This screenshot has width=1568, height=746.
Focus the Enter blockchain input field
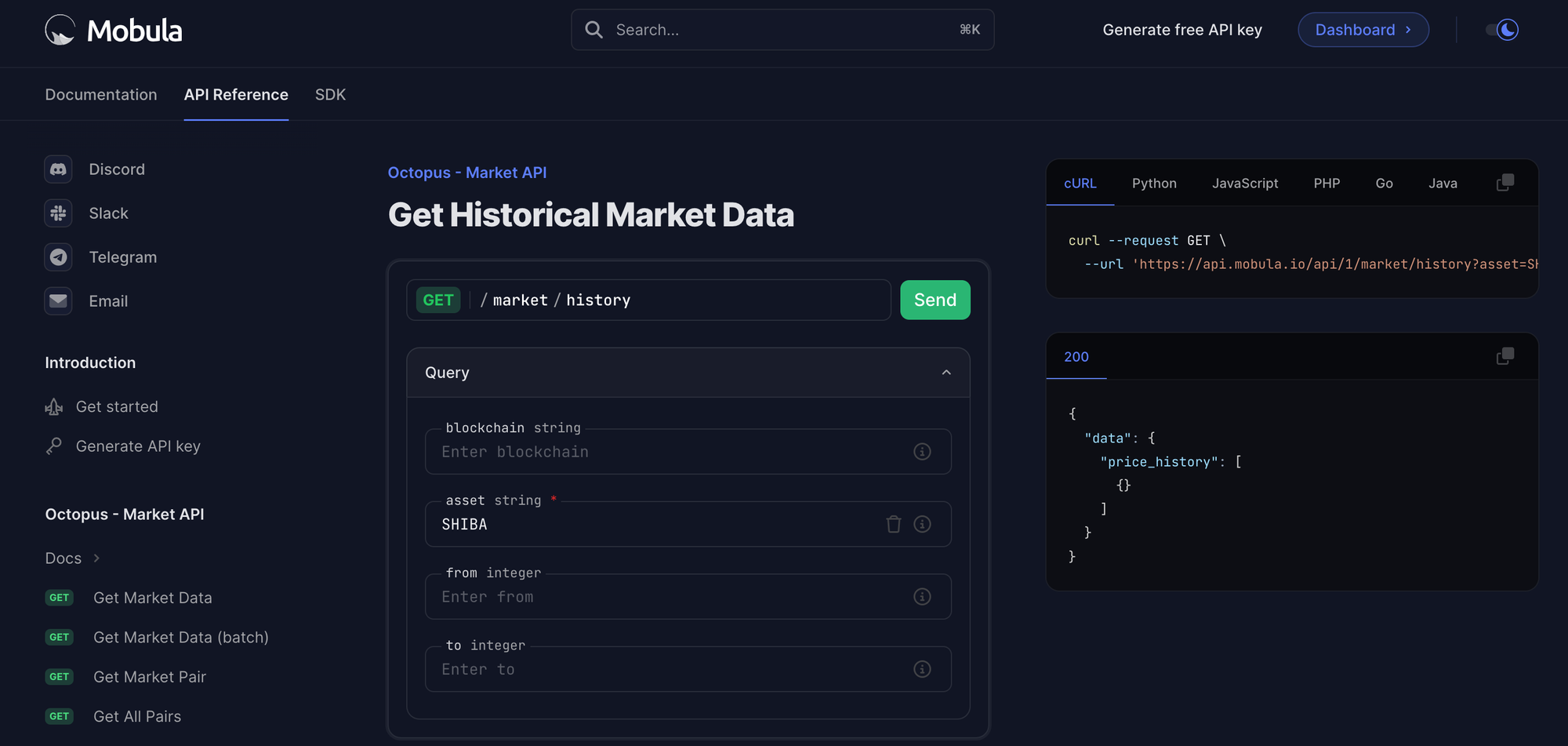coord(688,452)
